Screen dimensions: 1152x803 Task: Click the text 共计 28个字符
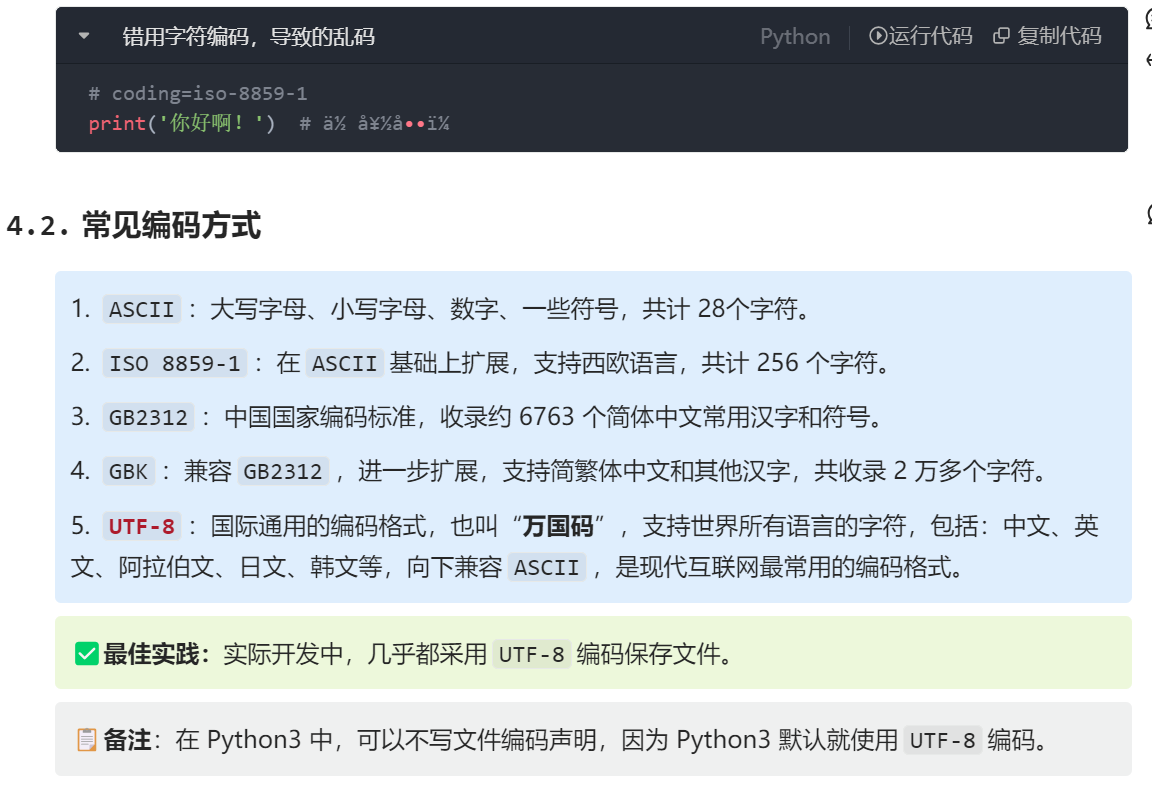click(720, 309)
